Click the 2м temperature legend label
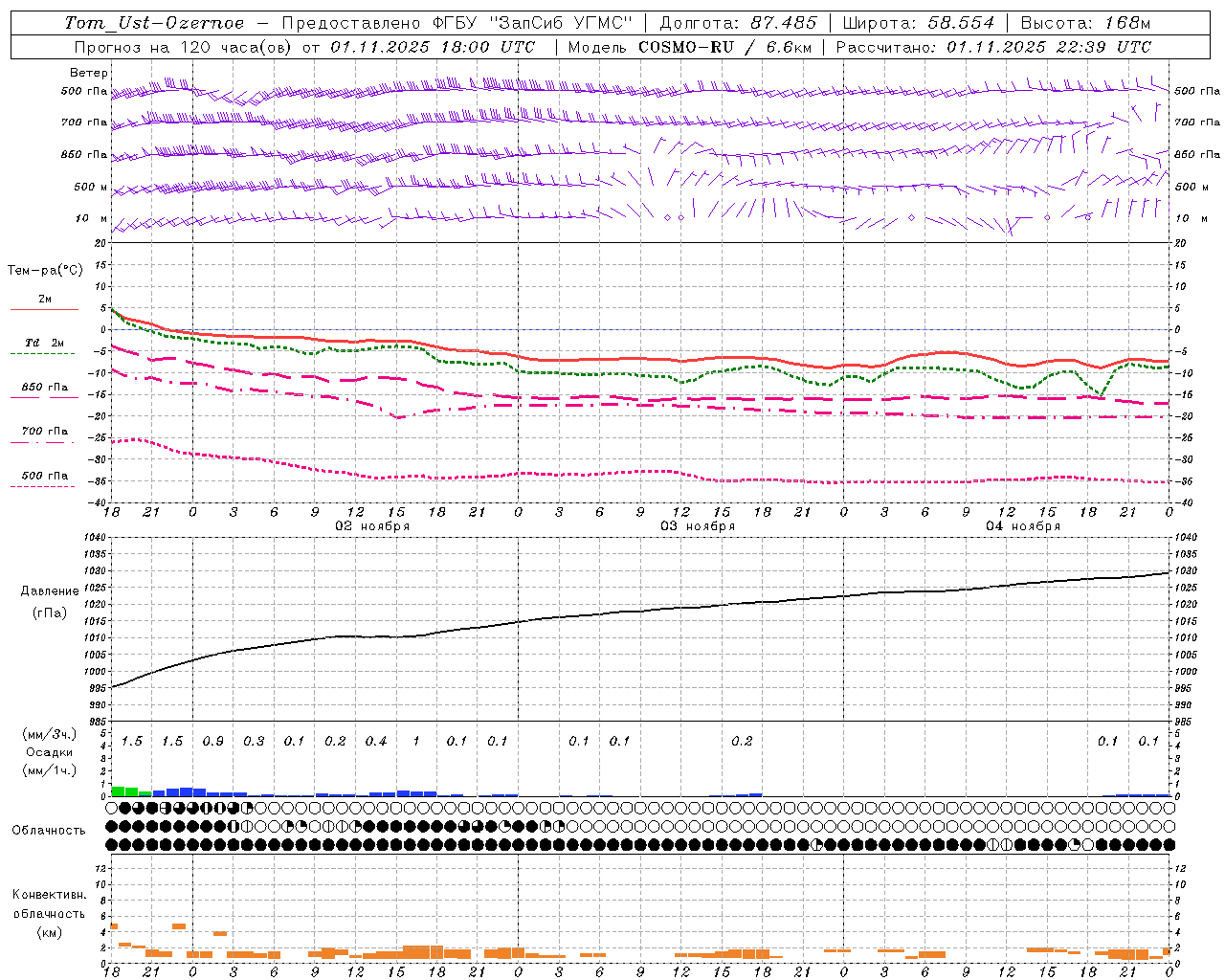1225x980 pixels. pyautogui.click(x=45, y=300)
